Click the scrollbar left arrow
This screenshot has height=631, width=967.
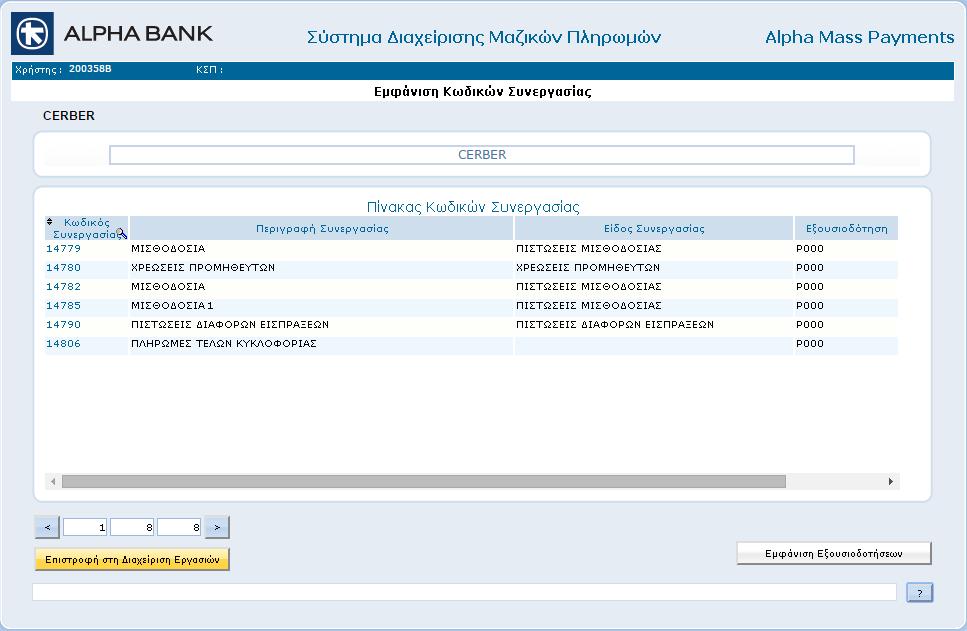point(53,481)
